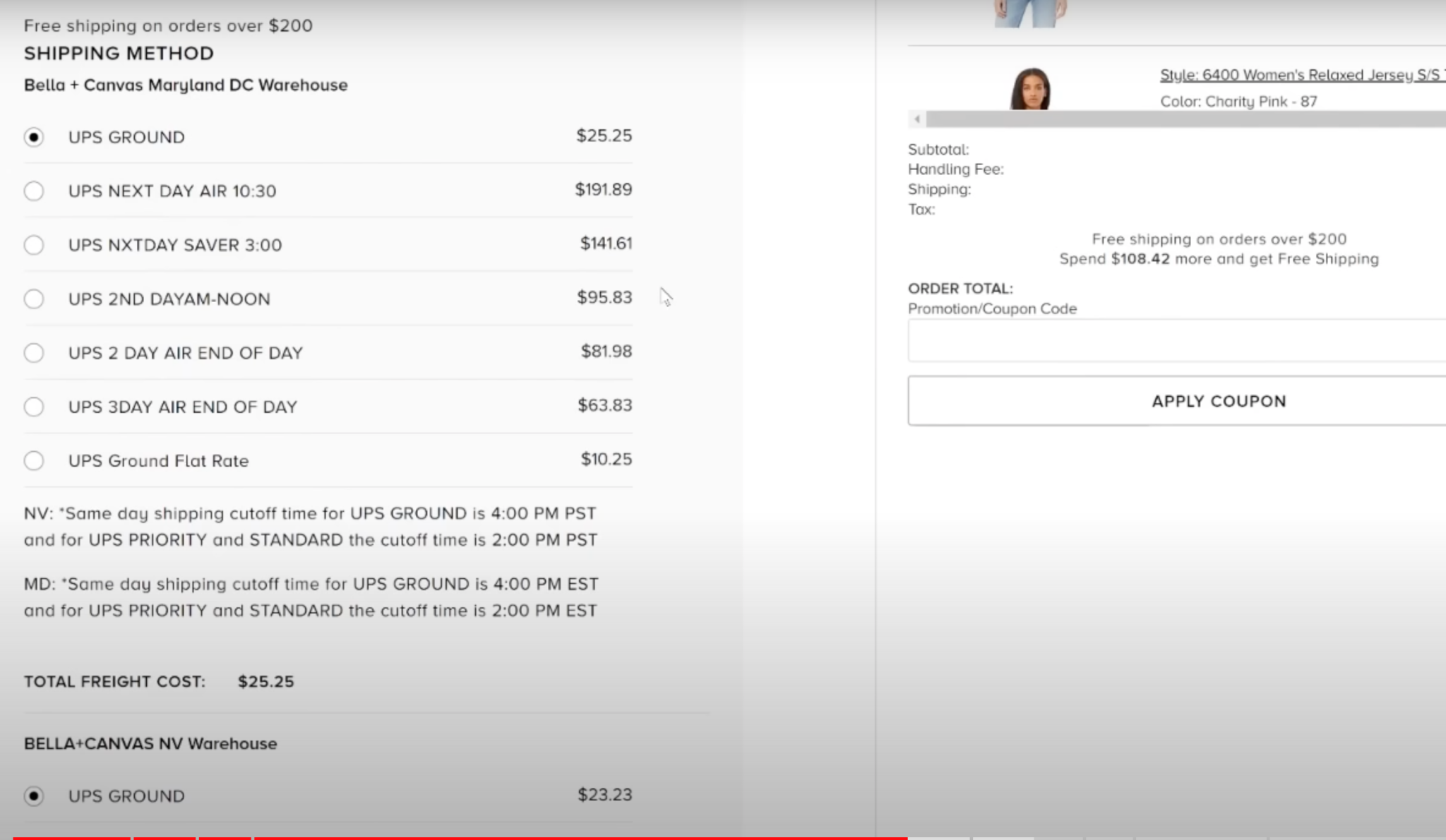Select UPS 2 DAY AIR END OF DAY option
This screenshot has width=1446, height=840.
[x=34, y=352]
